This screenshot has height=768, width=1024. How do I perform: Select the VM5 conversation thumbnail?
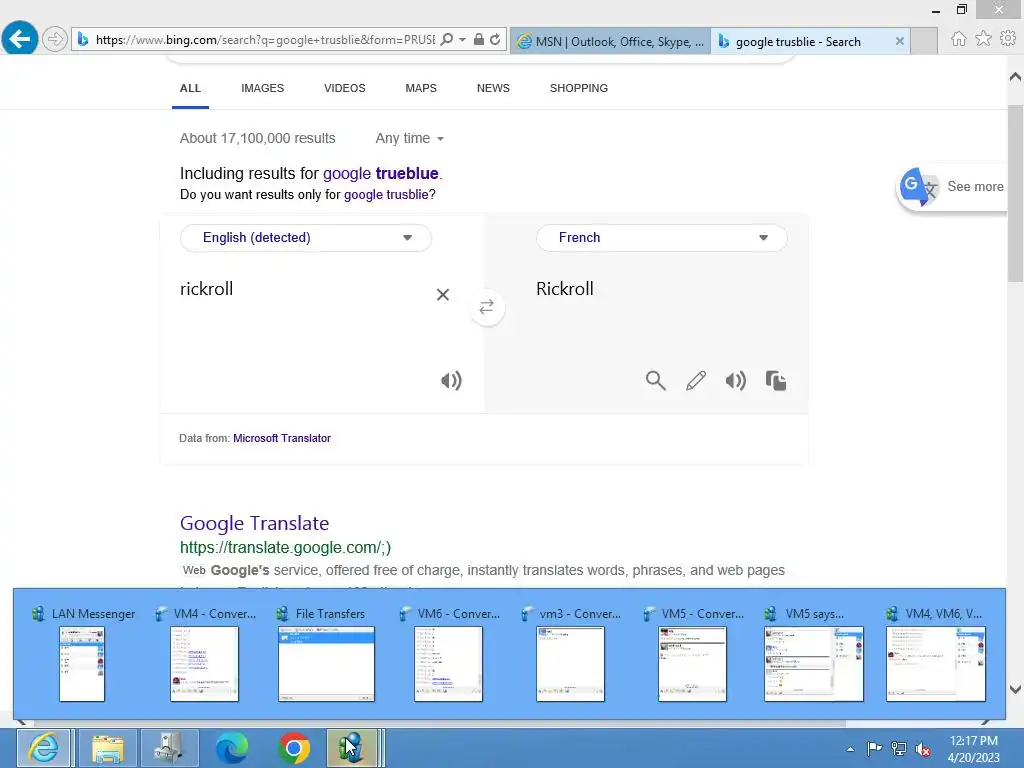[x=692, y=655]
